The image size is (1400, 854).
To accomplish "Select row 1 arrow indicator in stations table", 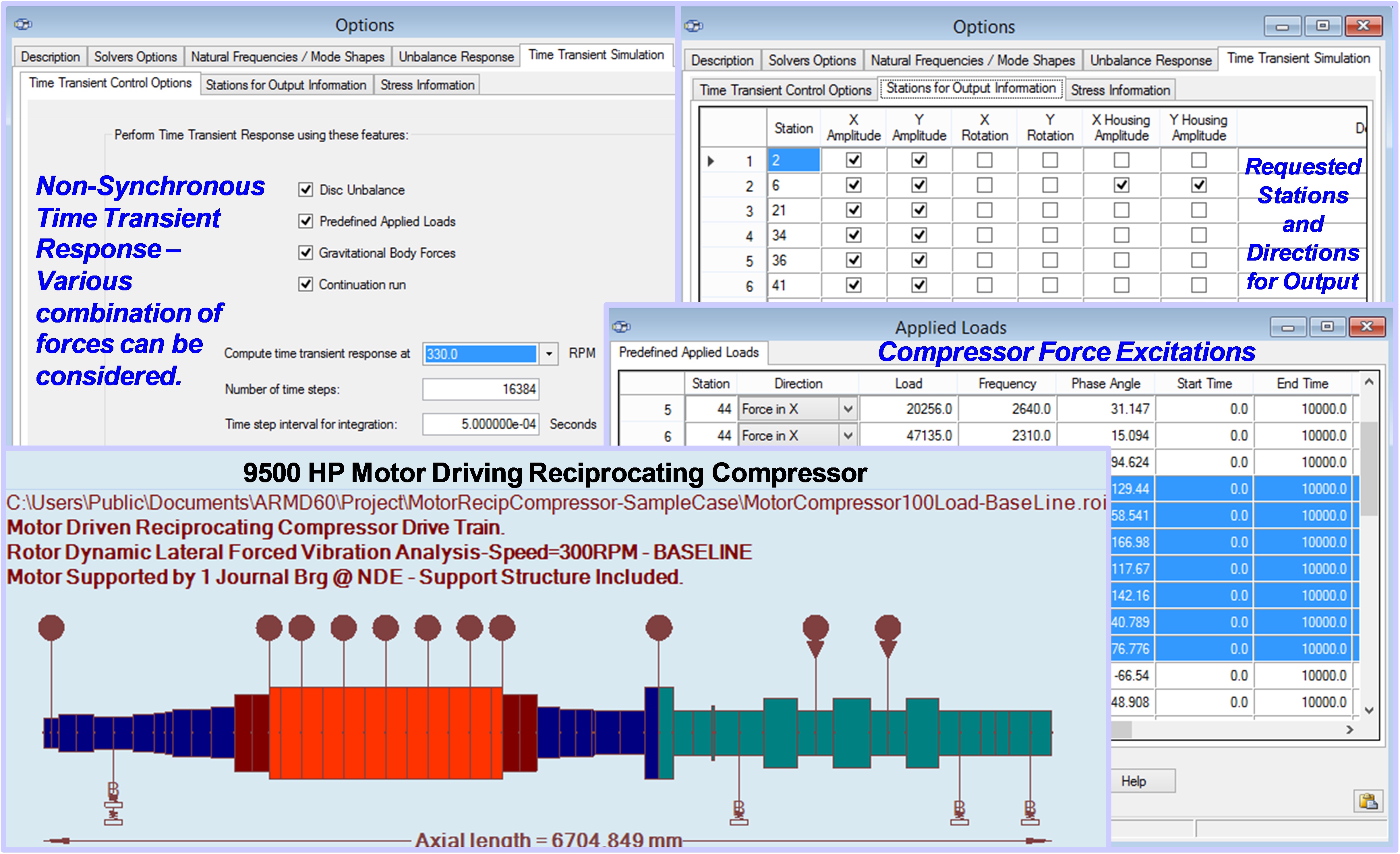I will pyautogui.click(x=711, y=161).
